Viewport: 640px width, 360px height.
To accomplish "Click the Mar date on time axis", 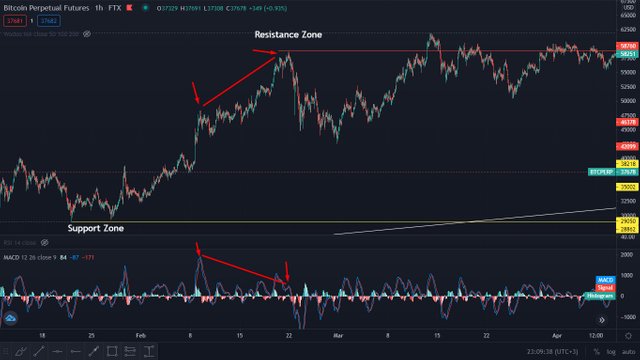I will (338, 336).
